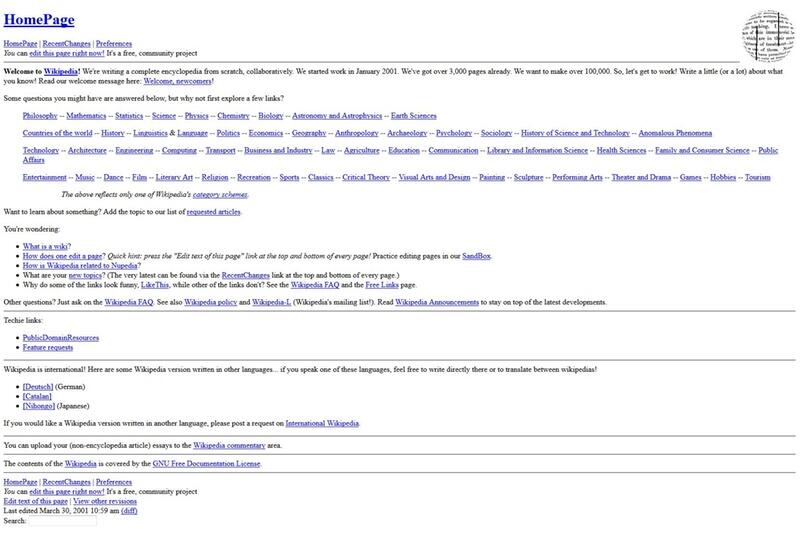This screenshot has width=800, height=534.
Task: Click the Wikipedia globe logo
Action: [768, 35]
